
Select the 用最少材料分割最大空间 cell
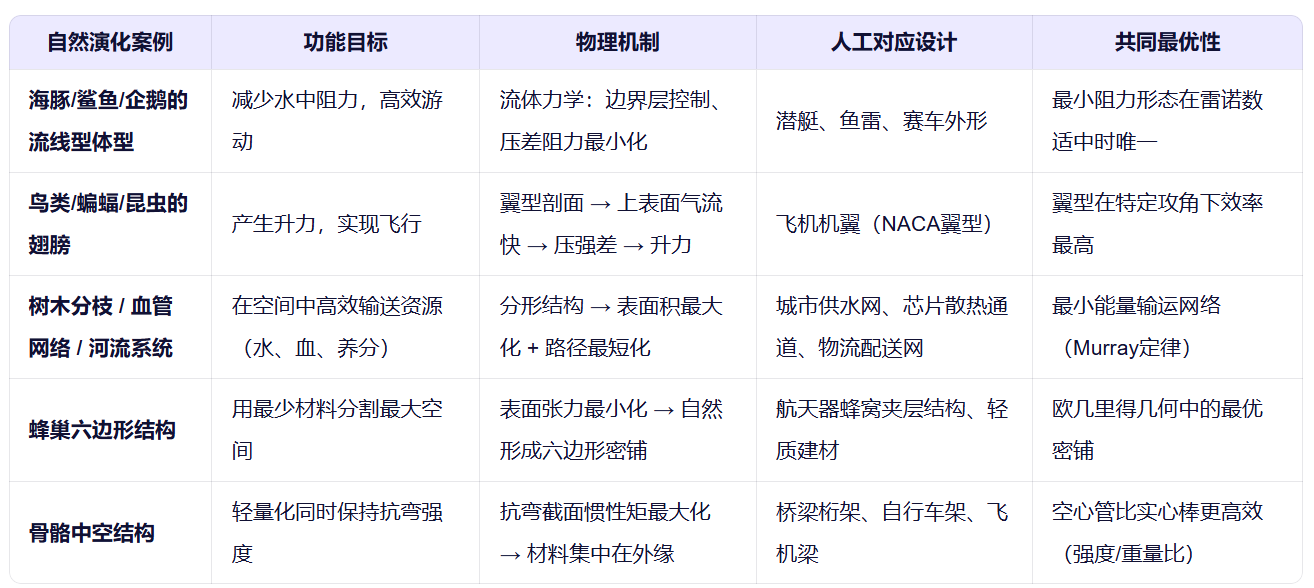(x=345, y=430)
